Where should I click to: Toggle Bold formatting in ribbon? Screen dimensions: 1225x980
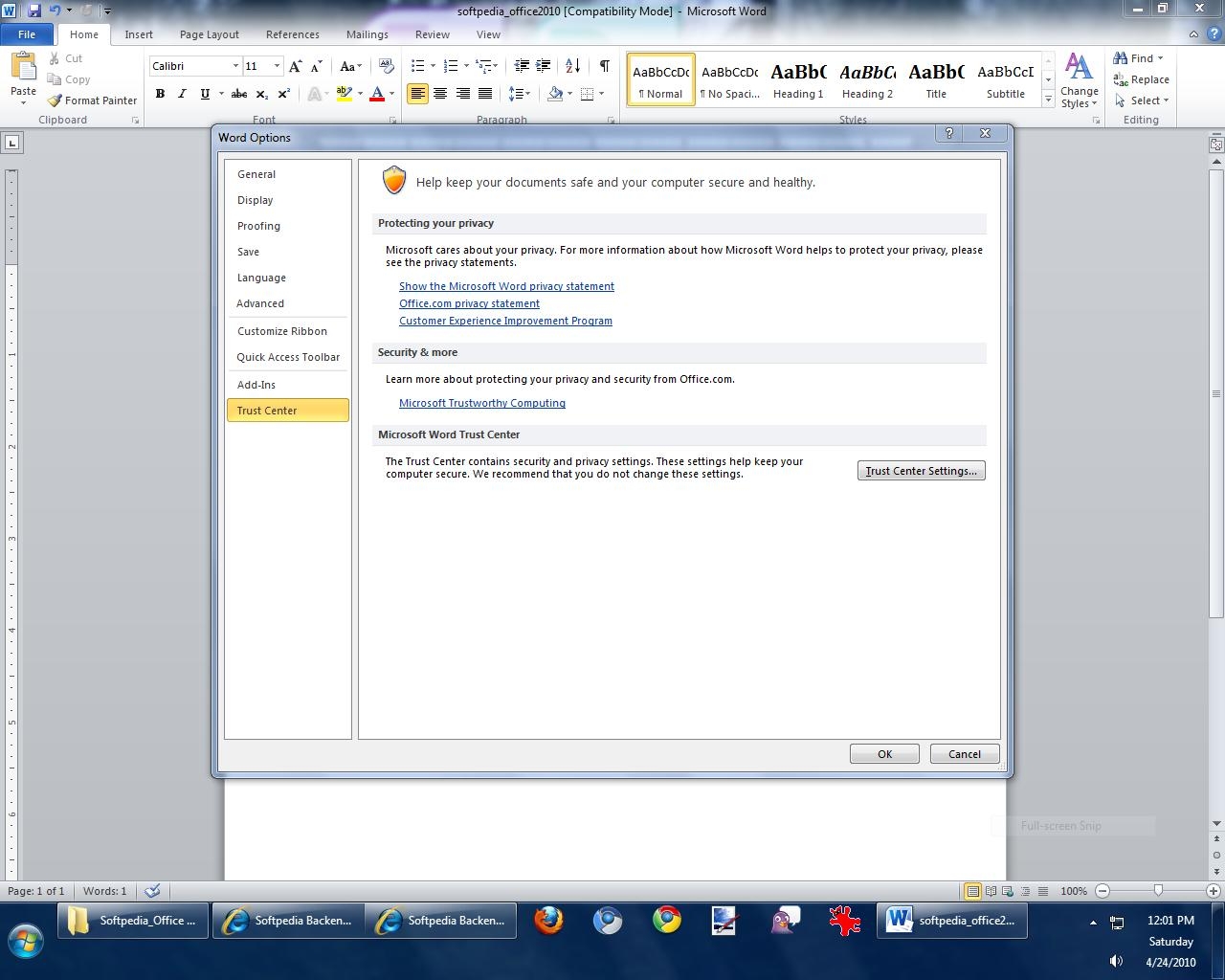pyautogui.click(x=160, y=94)
